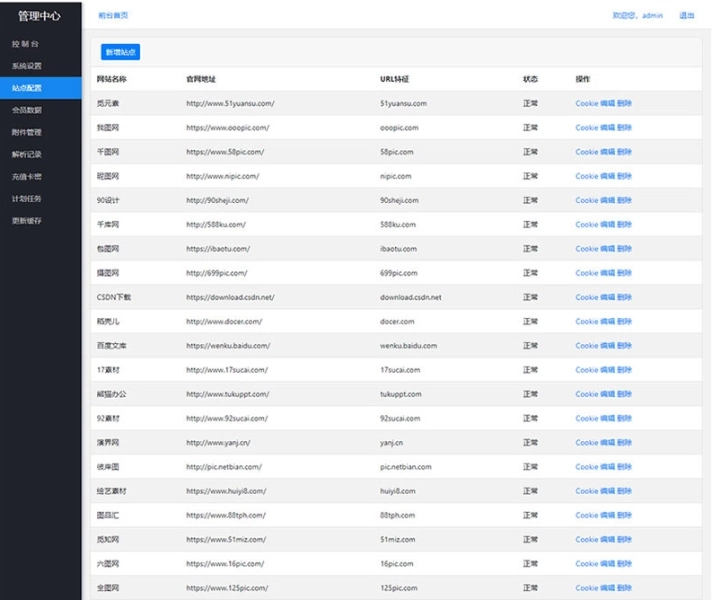Edit the 90sheji.com site row
The height and width of the screenshot is (600, 712).
coord(608,200)
